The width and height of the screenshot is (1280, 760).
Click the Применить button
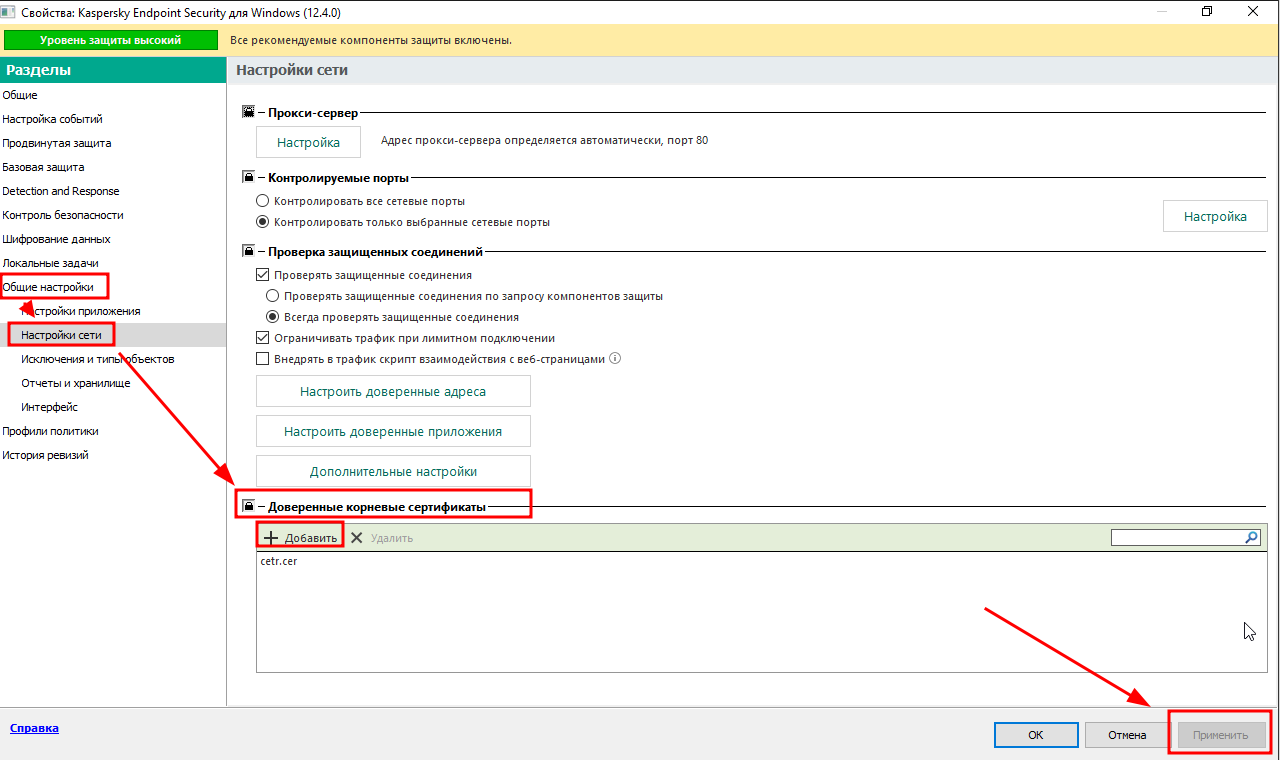tap(1220, 735)
